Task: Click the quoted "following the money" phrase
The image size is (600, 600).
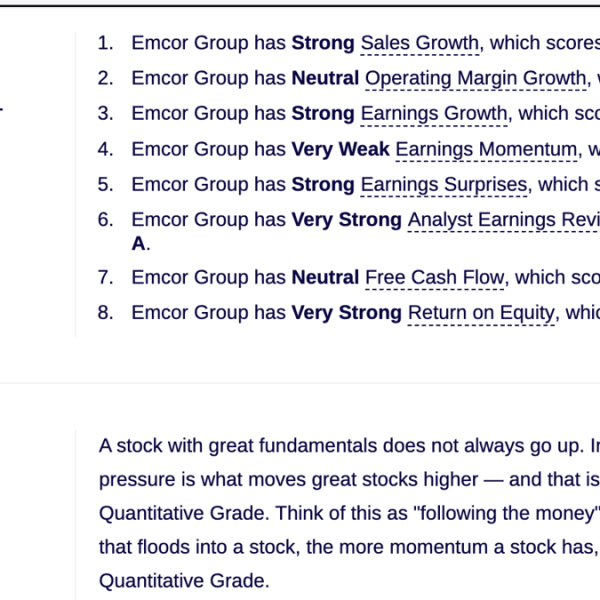Action: click(507, 513)
